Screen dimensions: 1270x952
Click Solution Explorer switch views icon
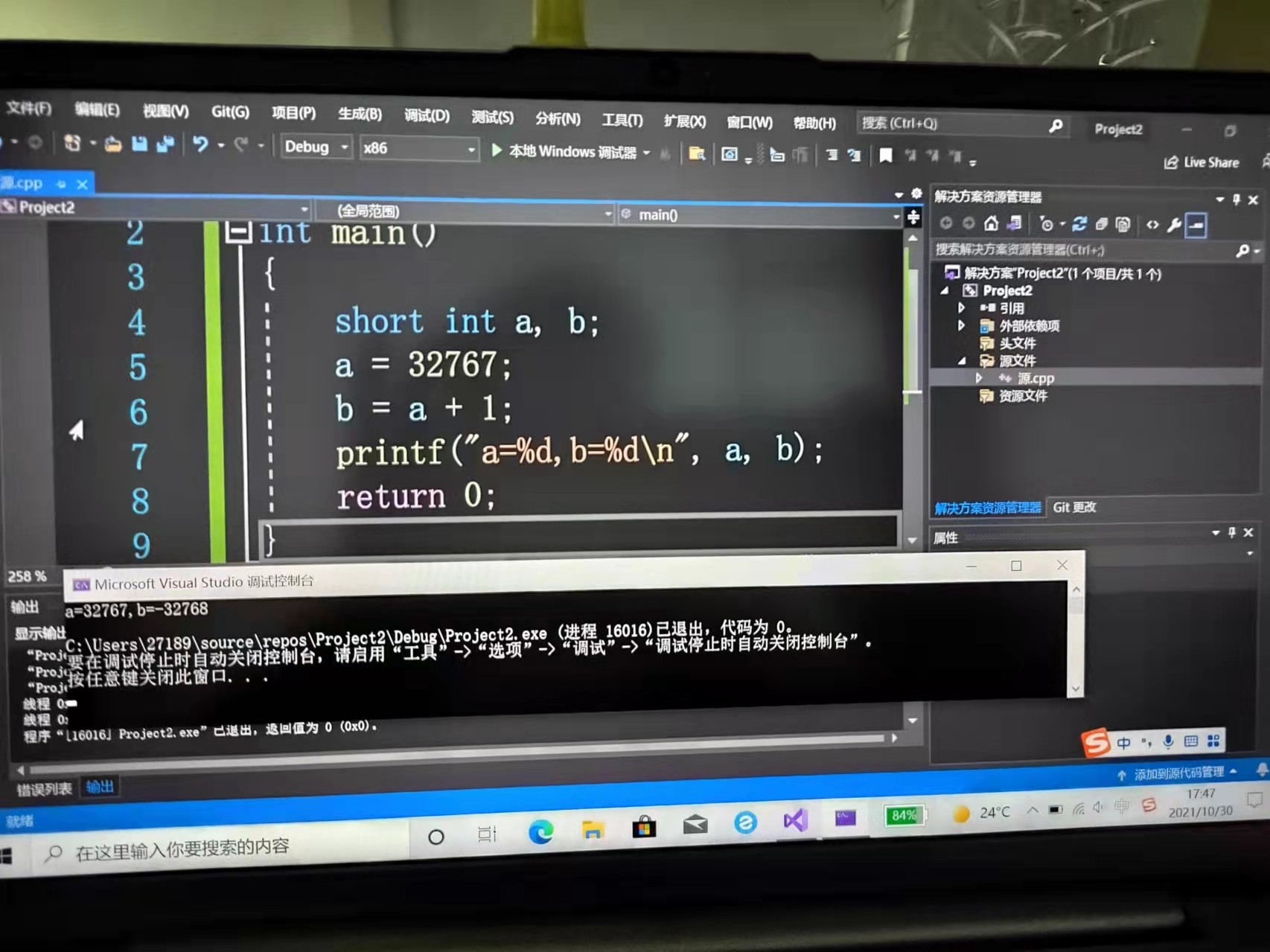tap(1014, 223)
